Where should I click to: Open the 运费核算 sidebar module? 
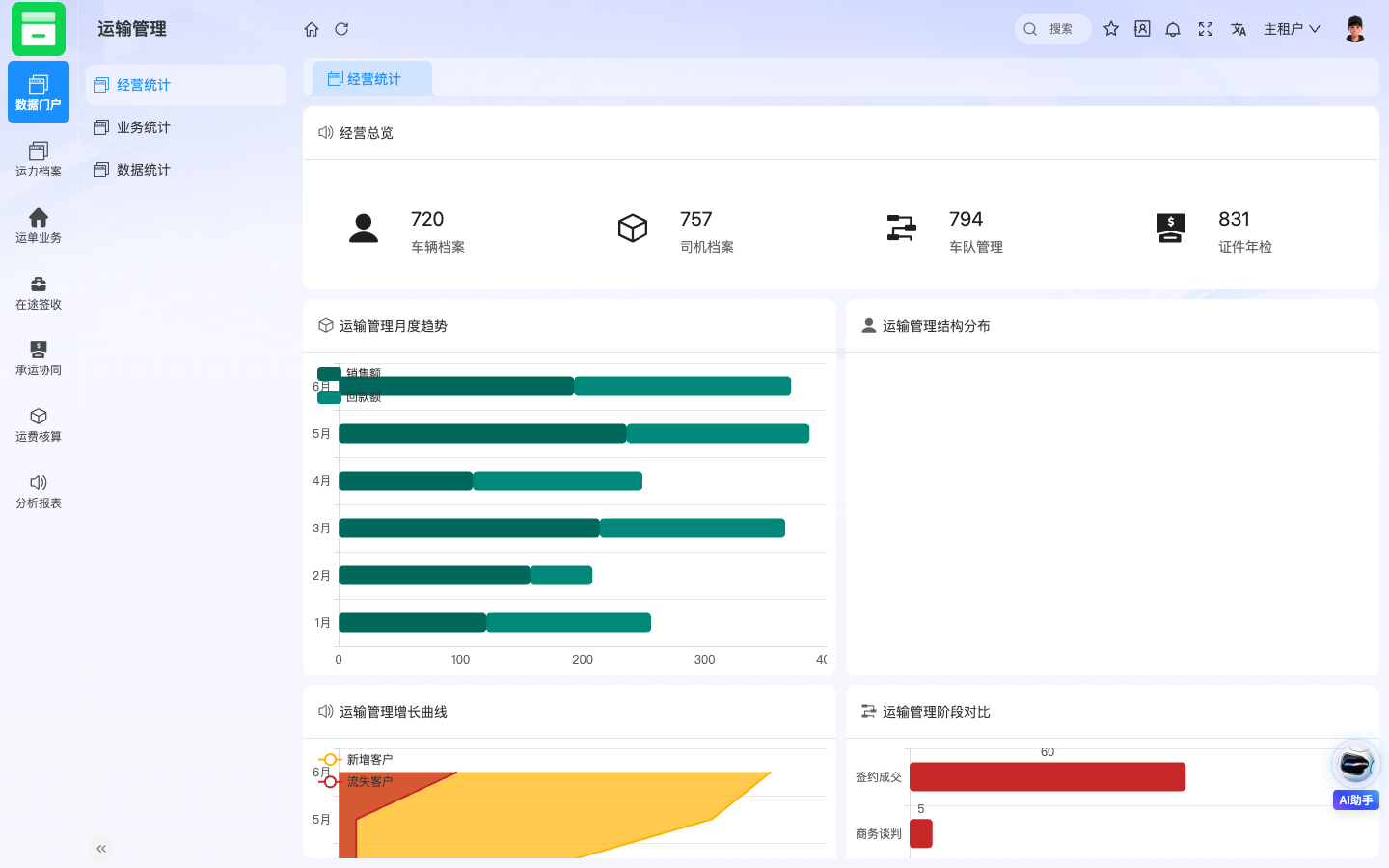pyautogui.click(x=39, y=424)
